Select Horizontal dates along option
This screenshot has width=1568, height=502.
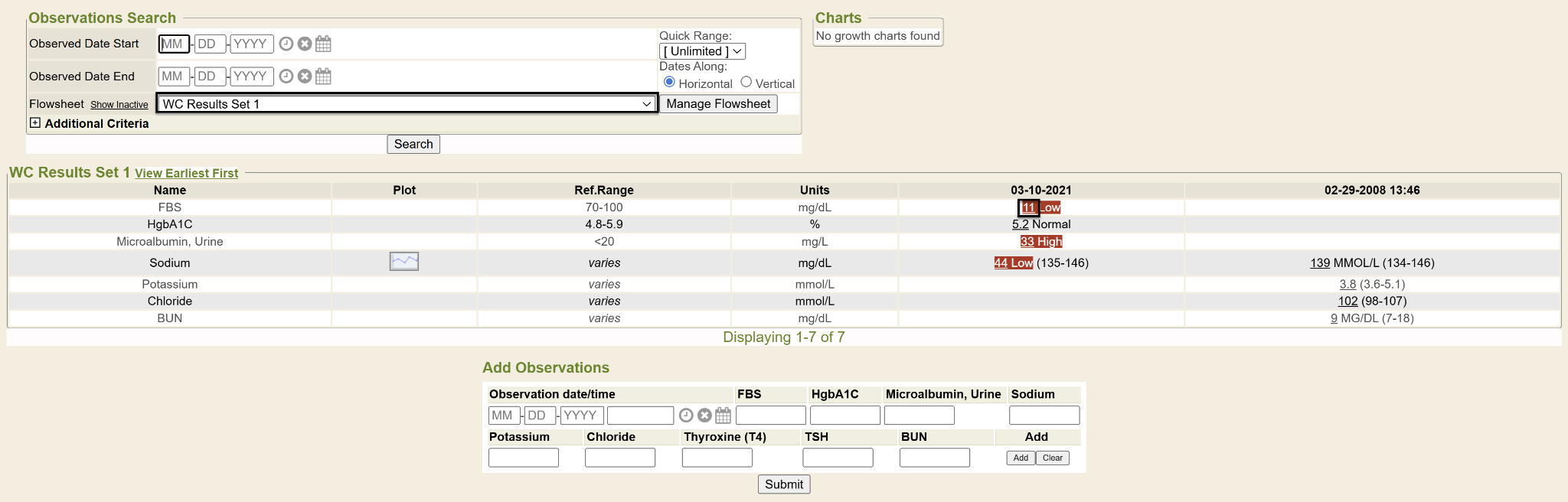tap(669, 83)
